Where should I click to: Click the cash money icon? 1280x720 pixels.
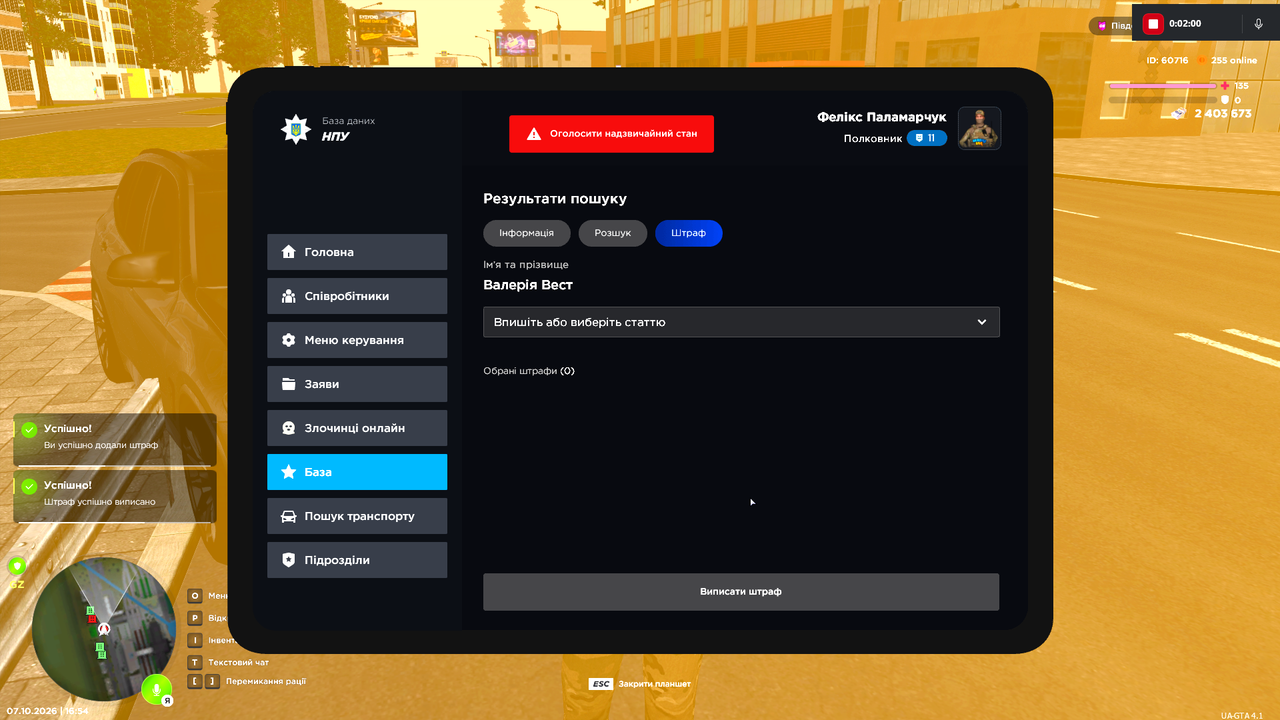[1179, 113]
